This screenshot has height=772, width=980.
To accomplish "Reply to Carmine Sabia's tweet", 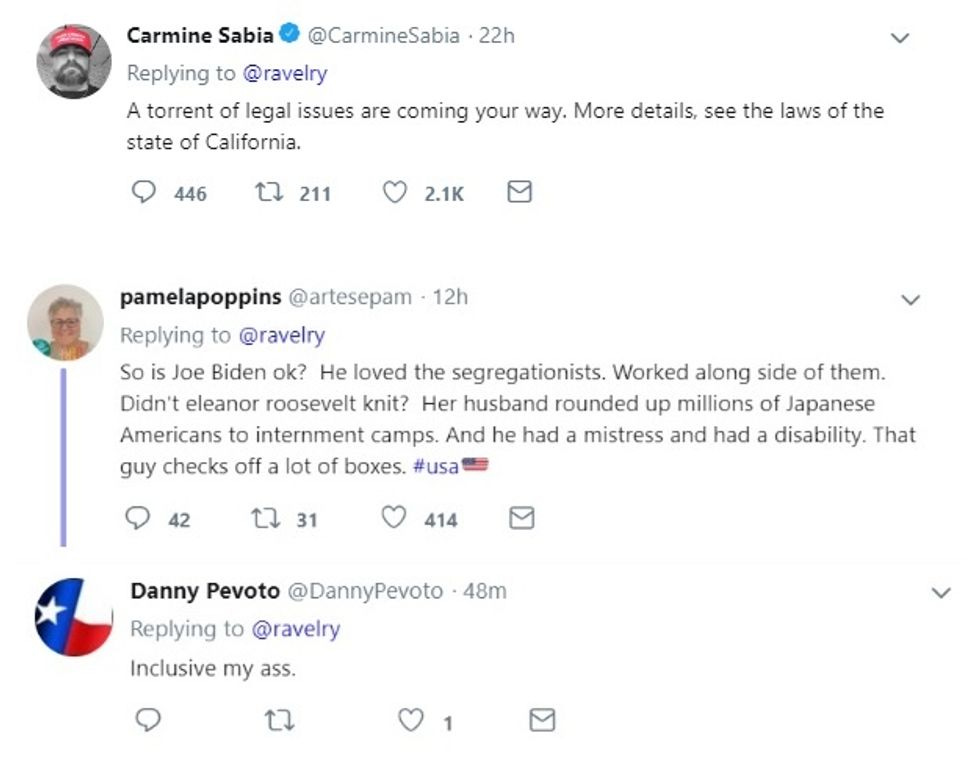I will coord(145,192).
